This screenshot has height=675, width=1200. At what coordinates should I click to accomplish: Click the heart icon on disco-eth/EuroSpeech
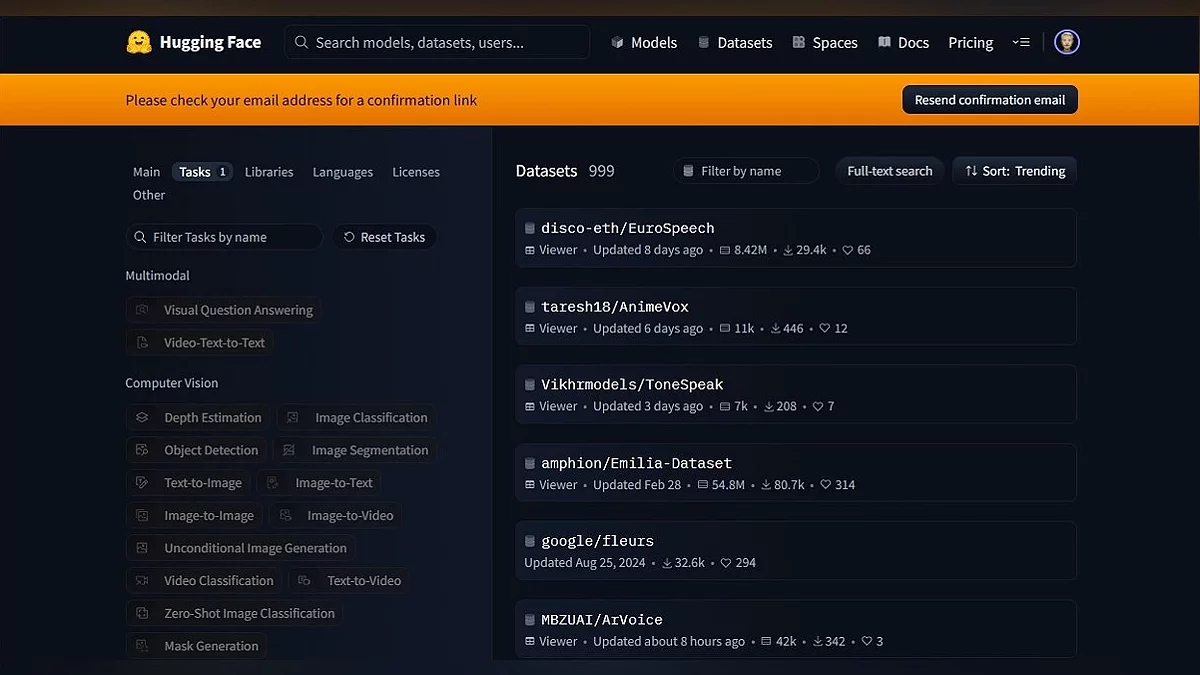coord(847,250)
